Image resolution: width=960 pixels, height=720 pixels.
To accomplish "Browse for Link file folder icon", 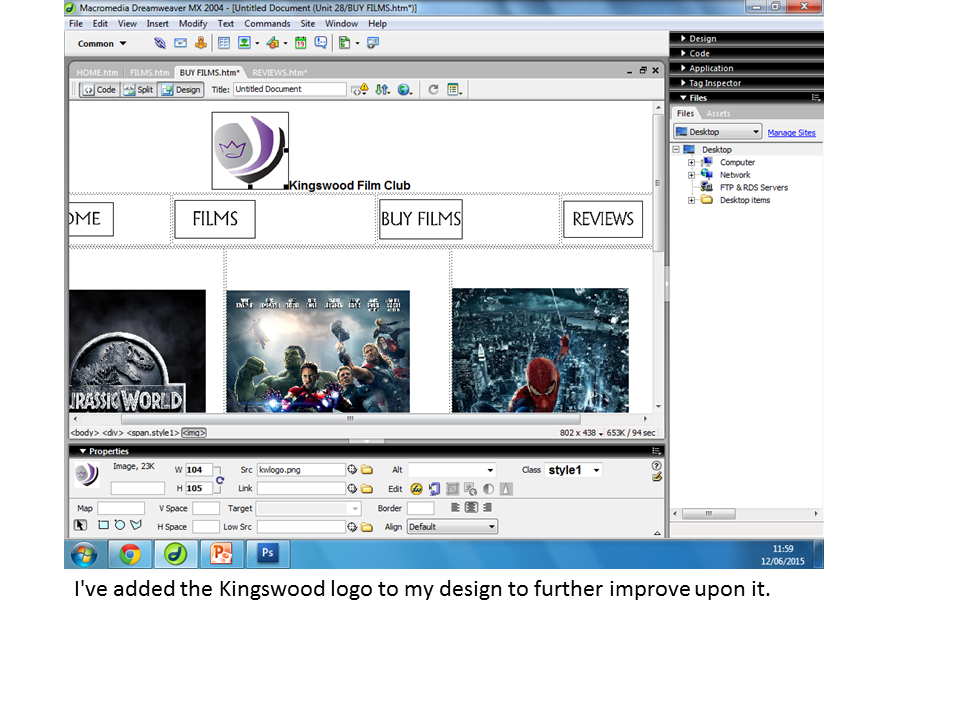I will (x=367, y=489).
